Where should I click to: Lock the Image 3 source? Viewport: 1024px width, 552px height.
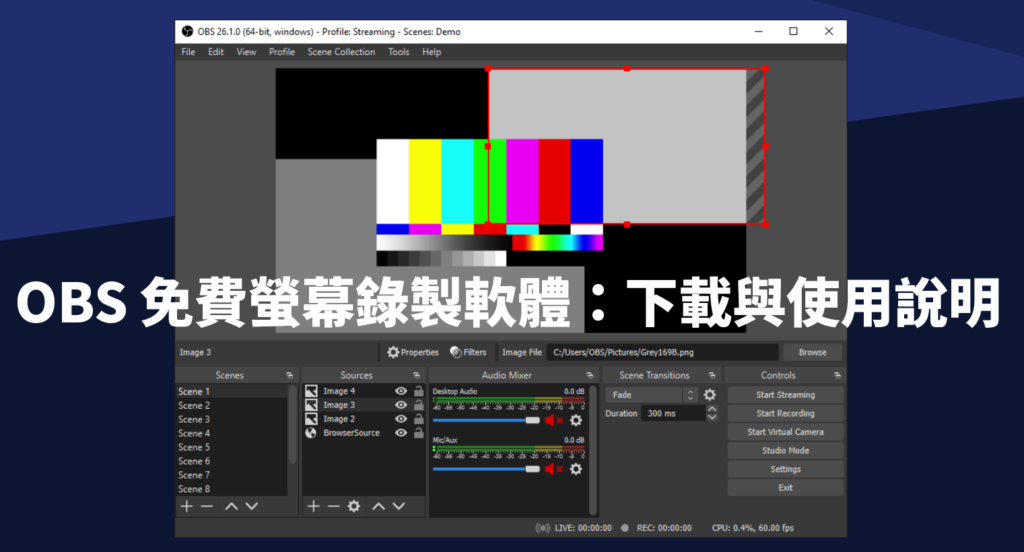click(419, 405)
